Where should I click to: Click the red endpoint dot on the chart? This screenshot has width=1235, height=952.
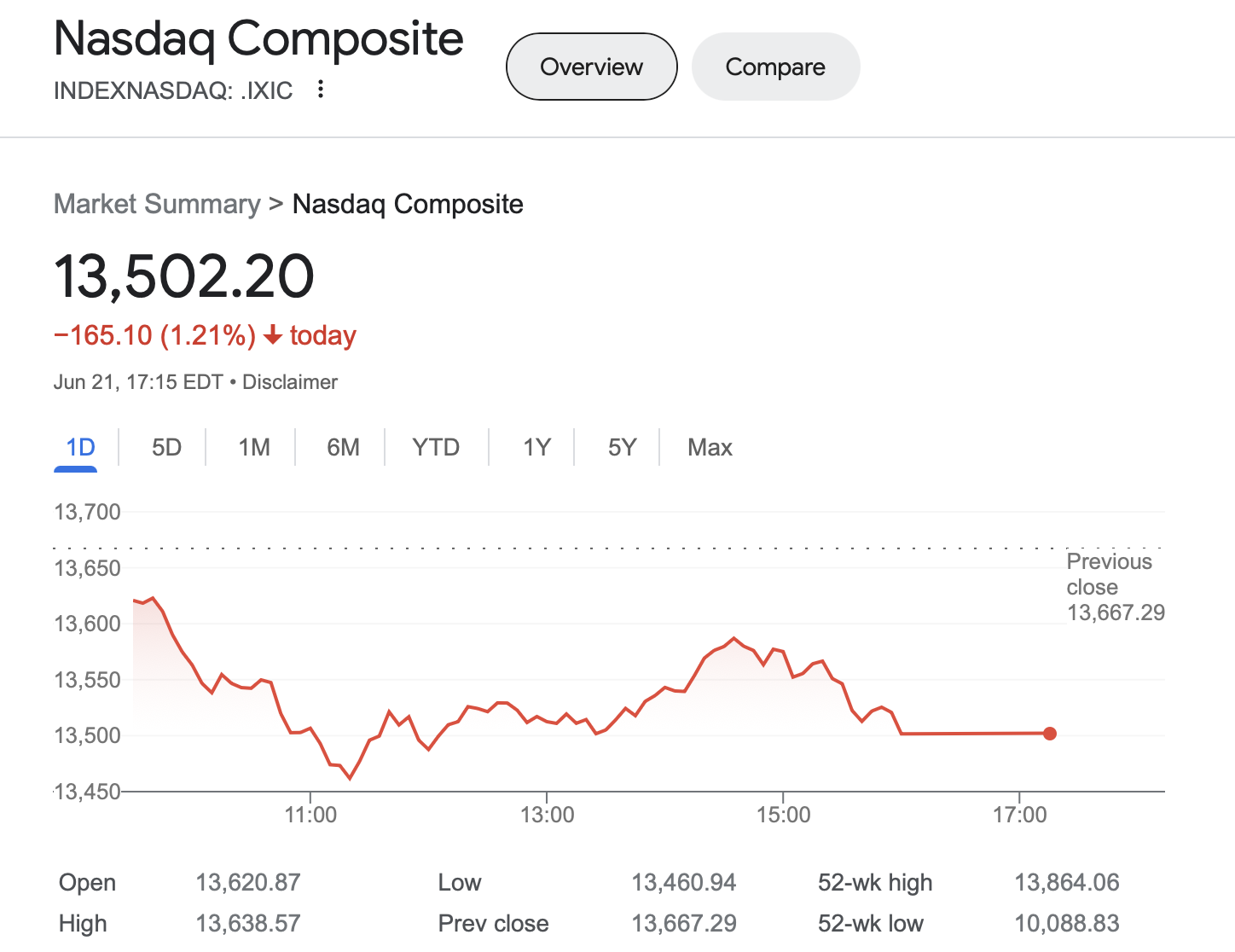click(1050, 734)
